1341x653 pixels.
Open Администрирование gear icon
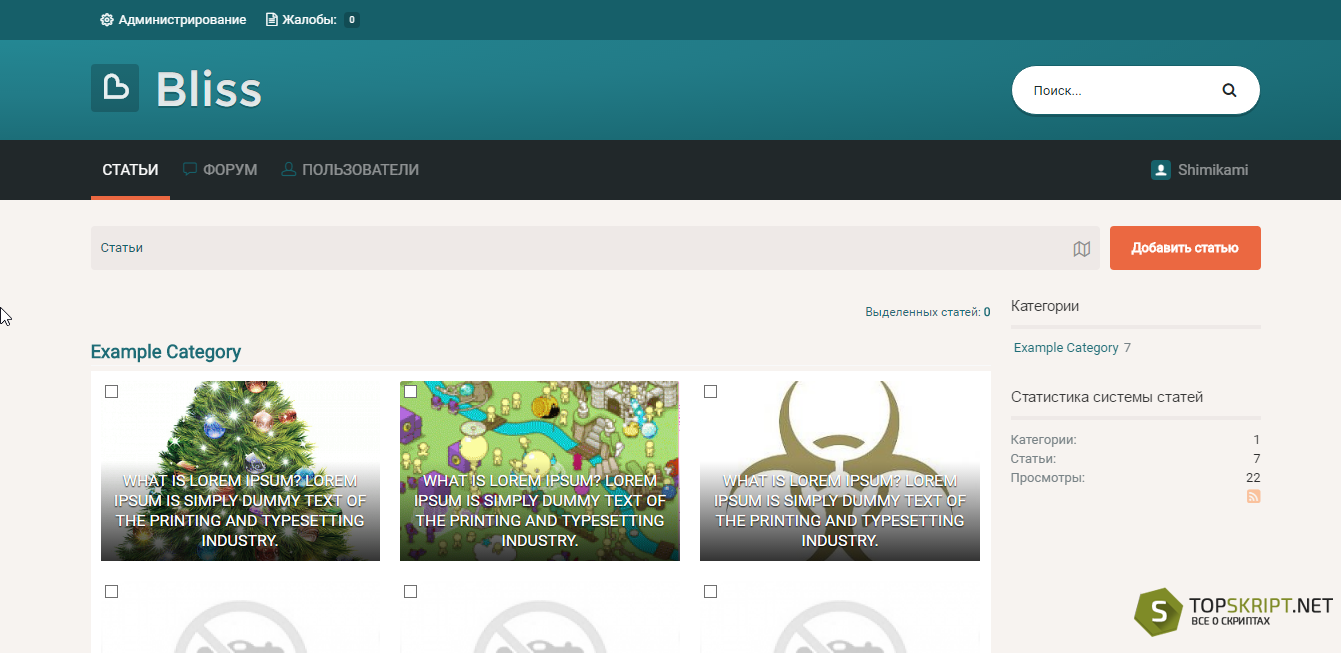[107, 20]
